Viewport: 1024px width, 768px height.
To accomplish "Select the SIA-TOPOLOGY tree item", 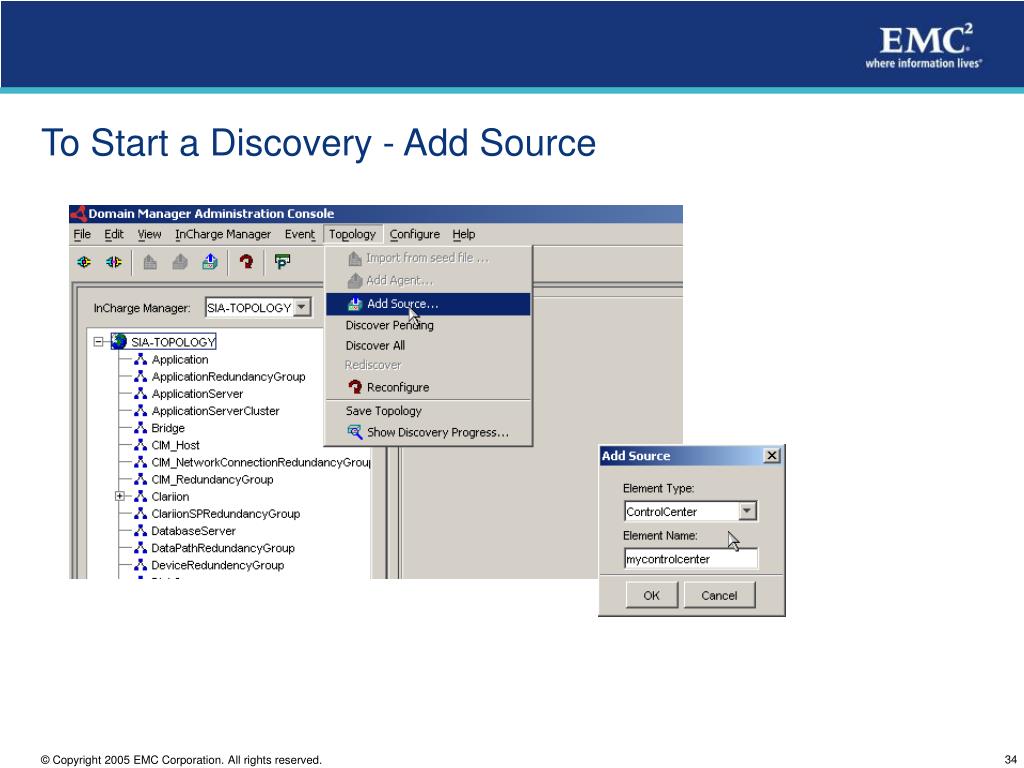I will coord(173,342).
